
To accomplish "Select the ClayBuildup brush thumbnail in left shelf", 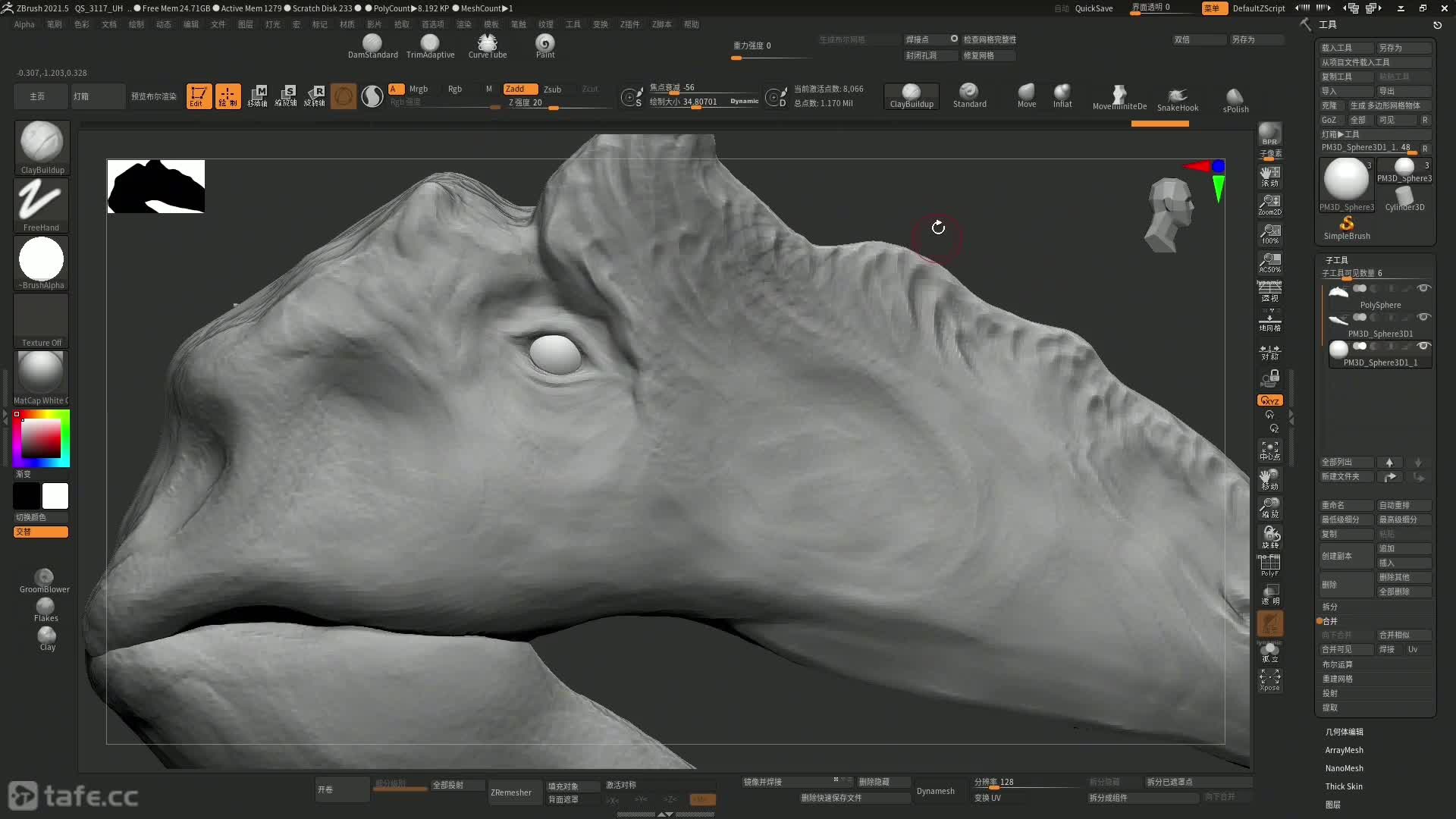I will pos(42,146).
